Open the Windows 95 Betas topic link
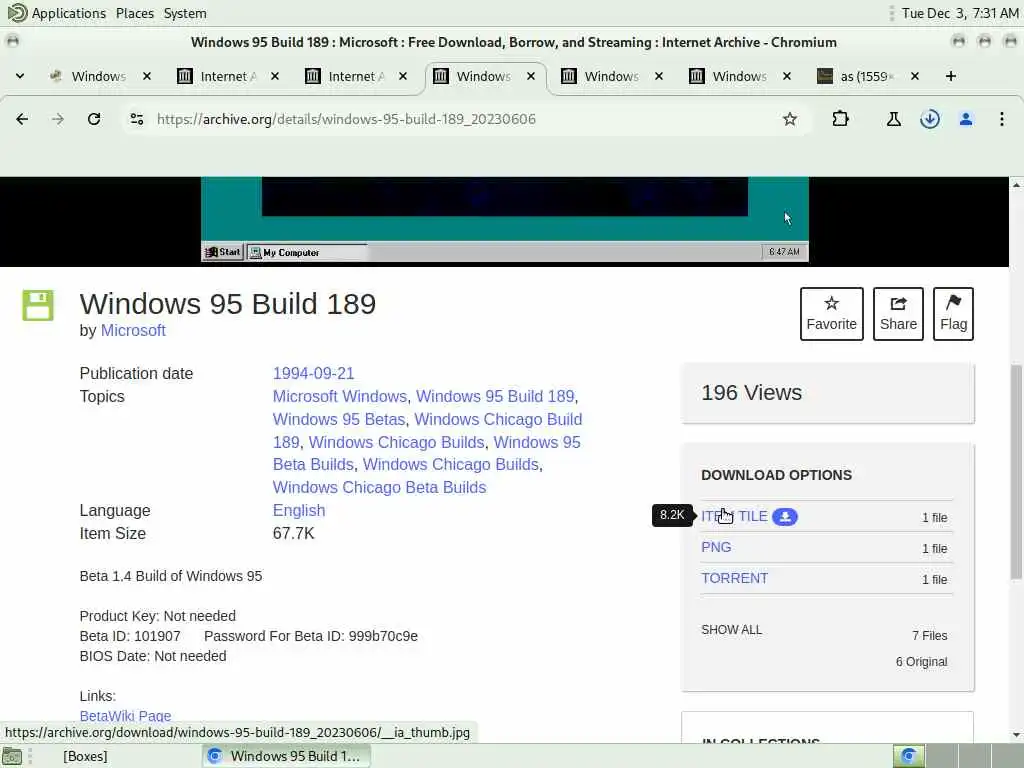The image size is (1024, 768). [x=339, y=419]
